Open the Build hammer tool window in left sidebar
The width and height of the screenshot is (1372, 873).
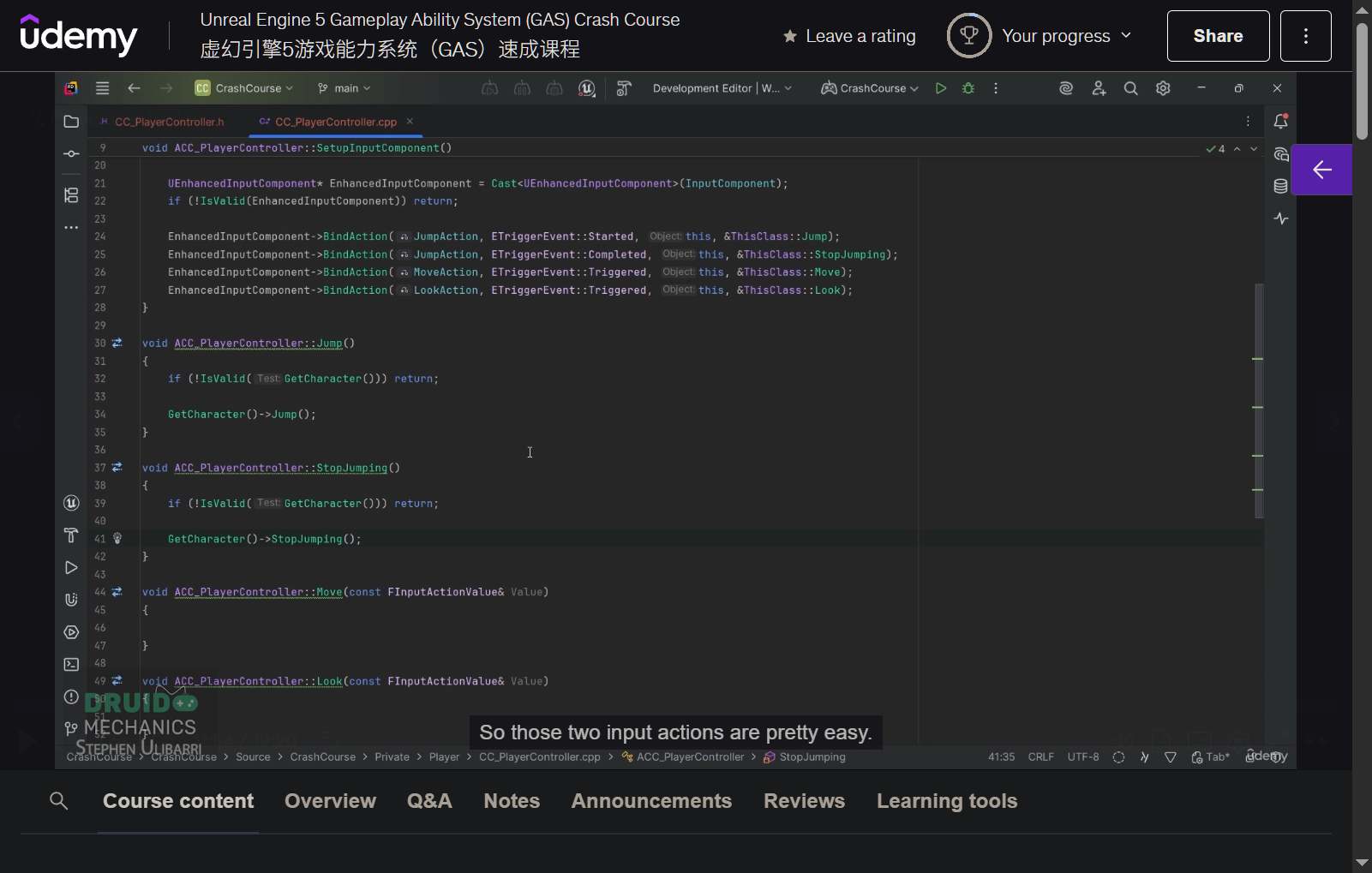click(x=71, y=535)
